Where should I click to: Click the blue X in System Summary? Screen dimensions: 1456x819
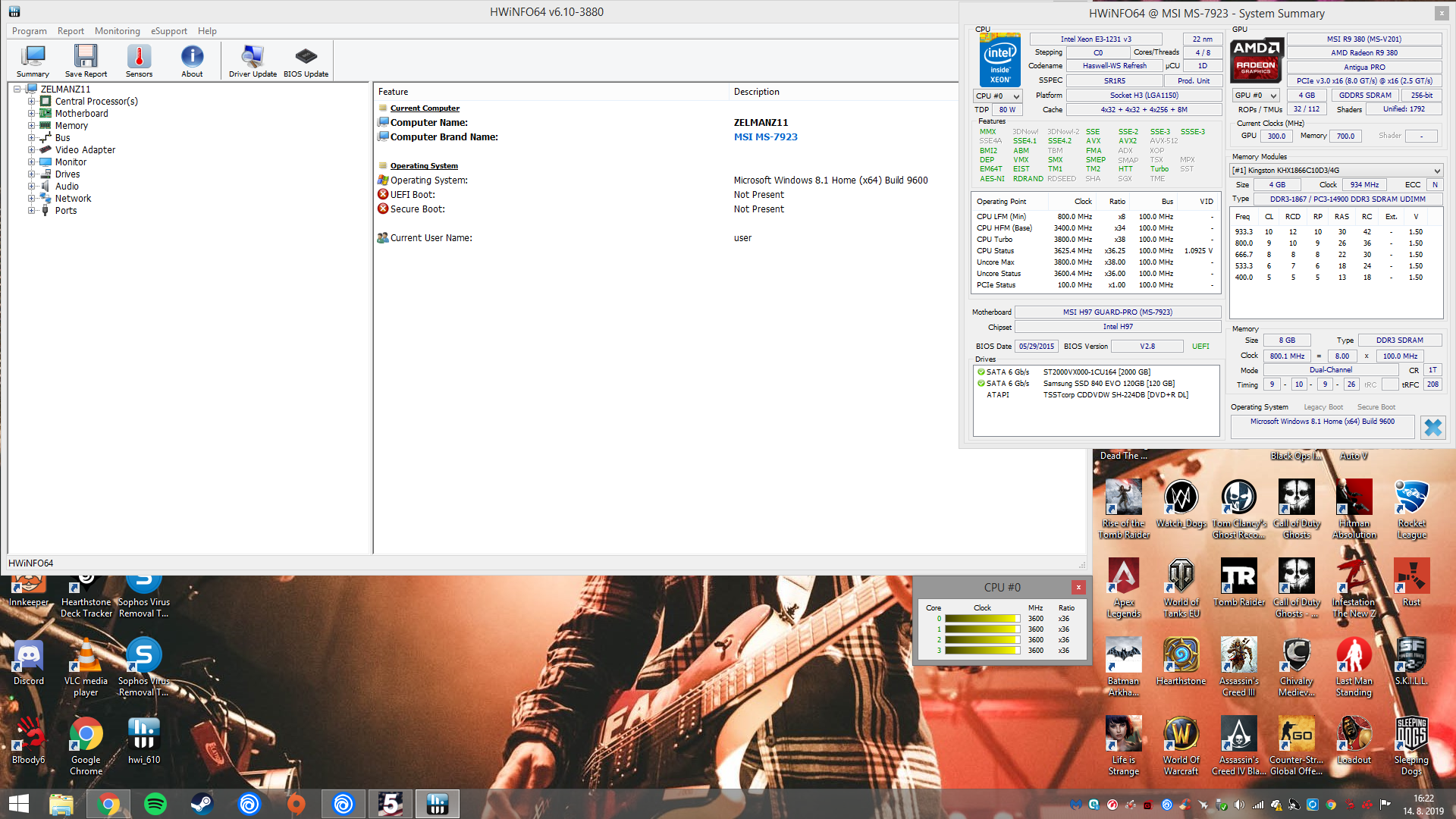(1432, 428)
